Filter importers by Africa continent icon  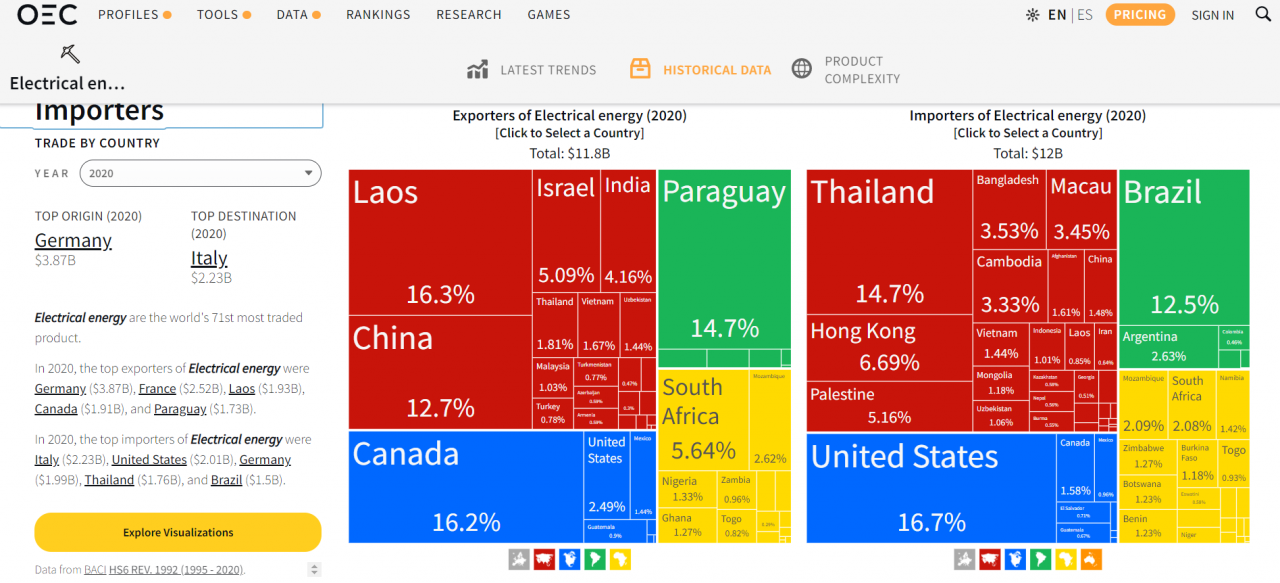[x=1066, y=559]
